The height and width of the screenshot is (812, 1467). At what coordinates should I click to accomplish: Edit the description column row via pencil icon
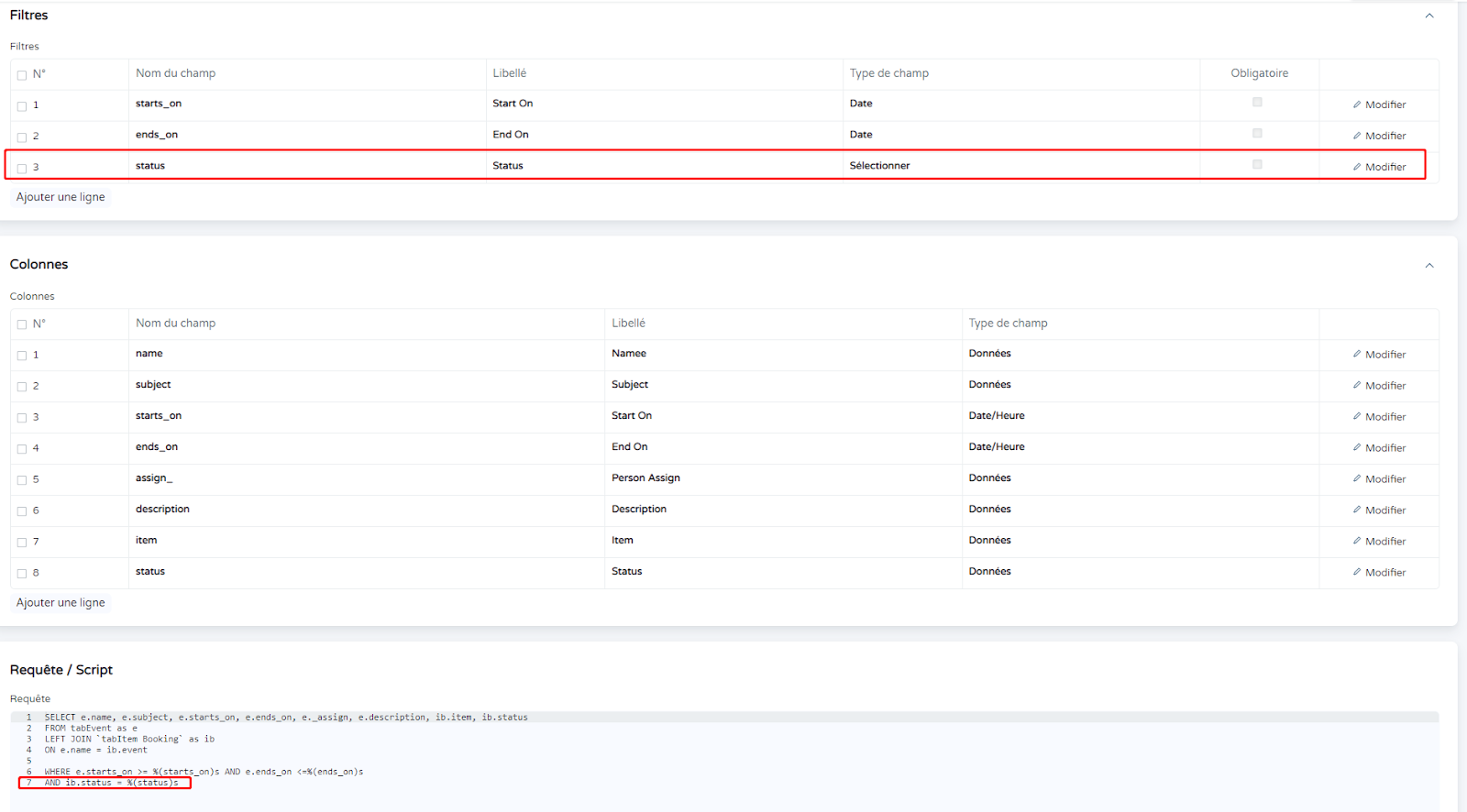click(x=1357, y=510)
